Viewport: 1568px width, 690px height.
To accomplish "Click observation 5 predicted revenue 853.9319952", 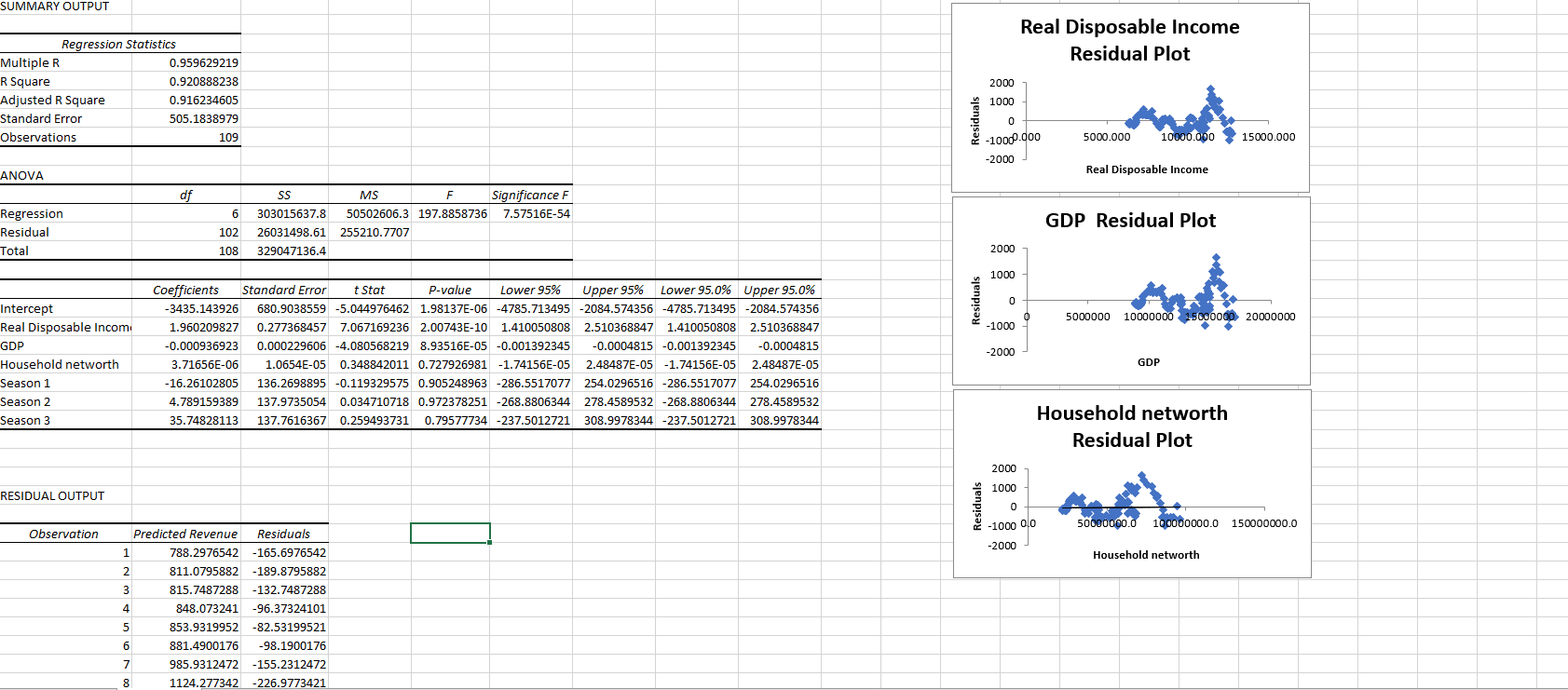I will click(x=203, y=628).
